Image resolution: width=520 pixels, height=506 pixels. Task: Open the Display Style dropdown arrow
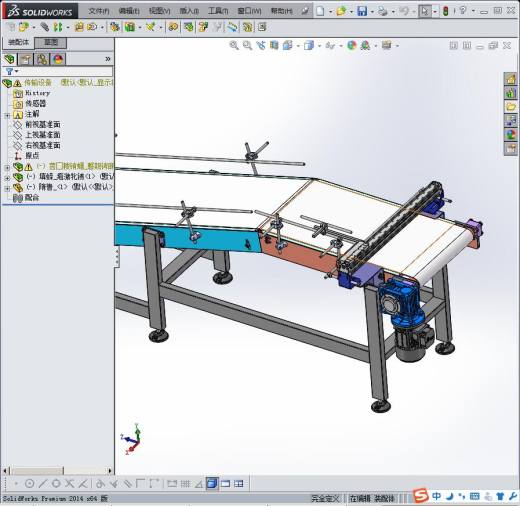tap(319, 46)
